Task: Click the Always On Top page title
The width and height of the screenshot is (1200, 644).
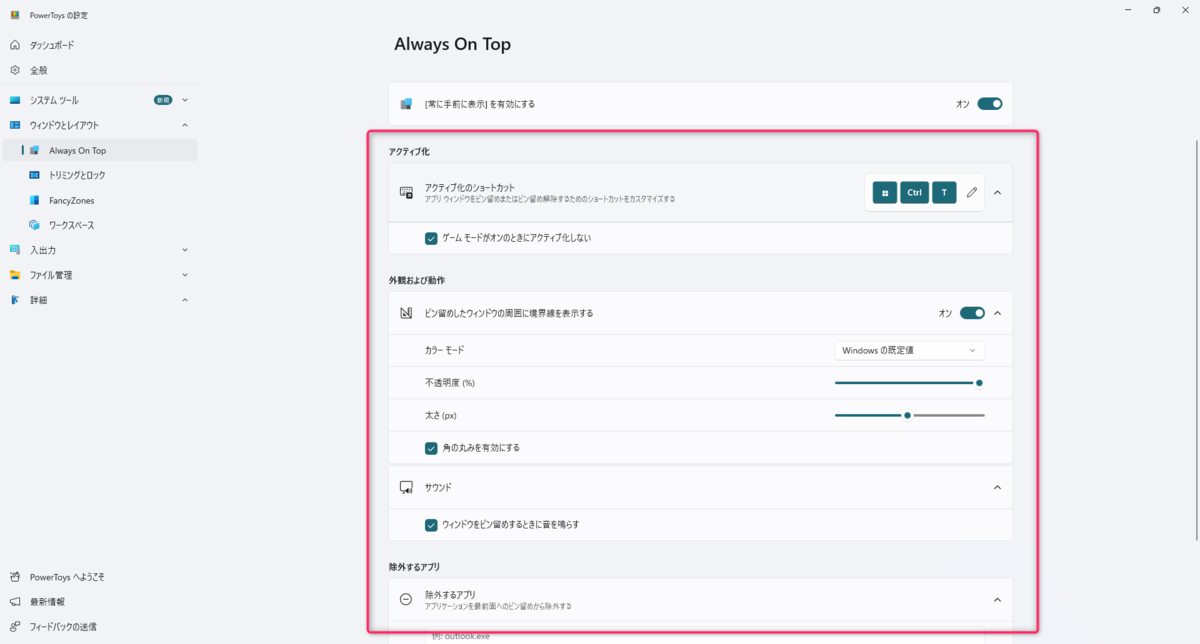Action: [453, 44]
